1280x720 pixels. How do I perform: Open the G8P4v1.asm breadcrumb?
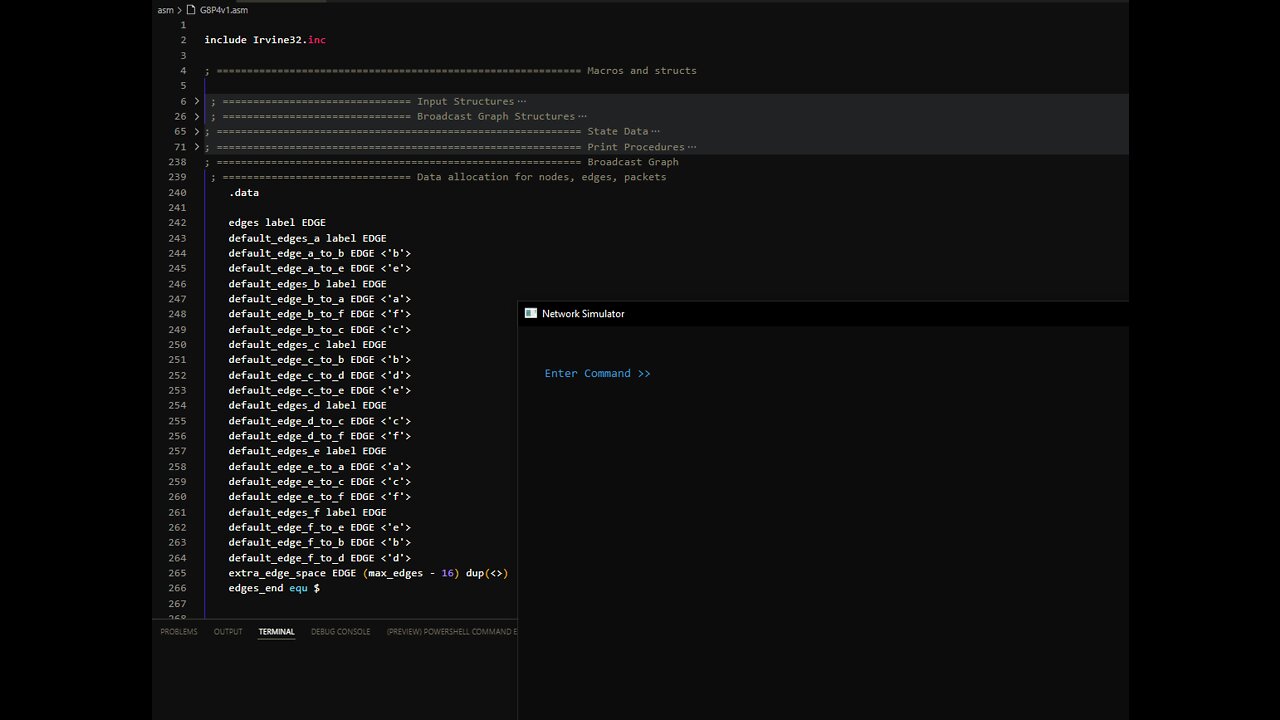(224, 10)
